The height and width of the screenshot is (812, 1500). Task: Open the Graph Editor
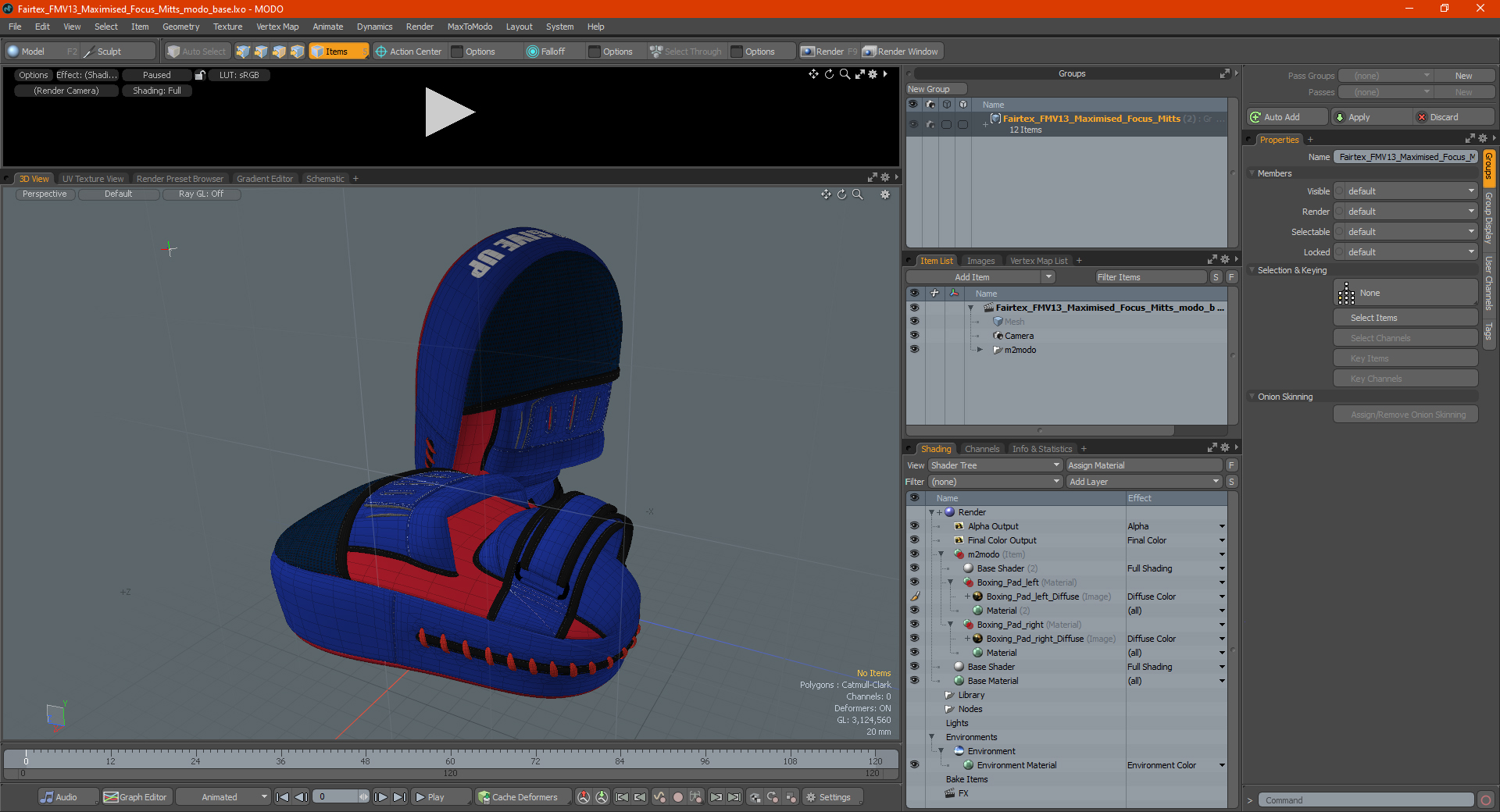point(136,797)
